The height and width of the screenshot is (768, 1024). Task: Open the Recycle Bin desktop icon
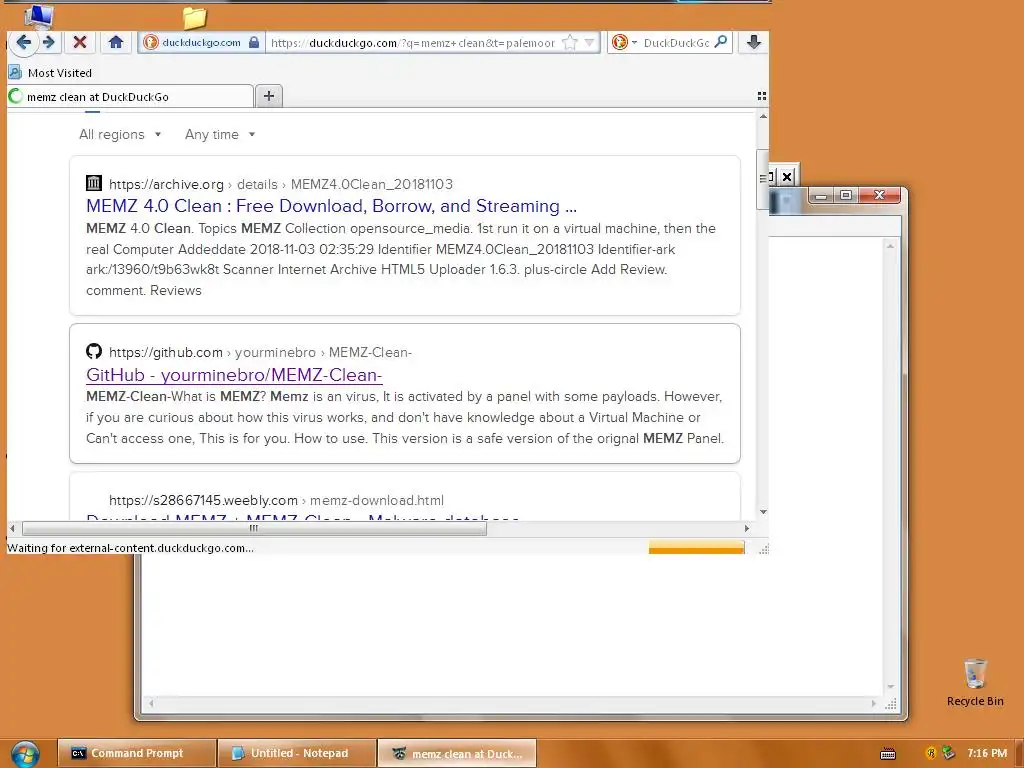974,682
